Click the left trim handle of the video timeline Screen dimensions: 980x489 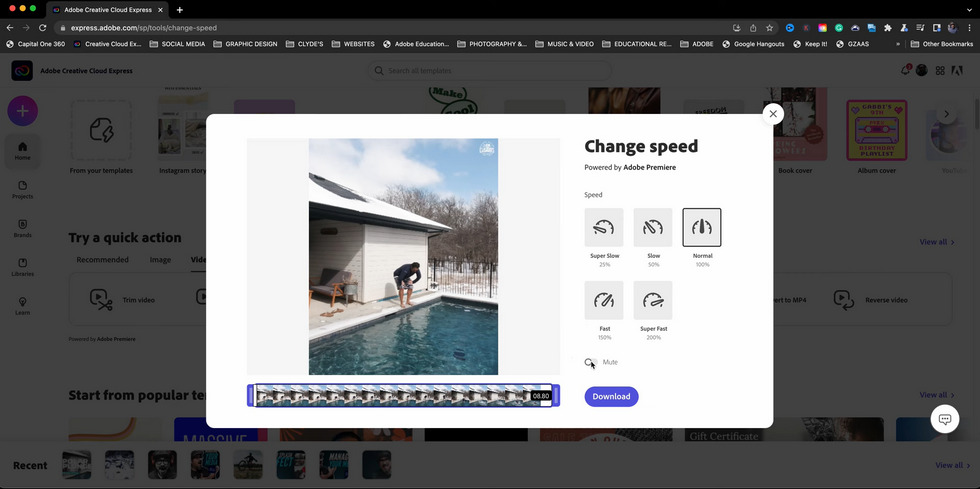251,396
